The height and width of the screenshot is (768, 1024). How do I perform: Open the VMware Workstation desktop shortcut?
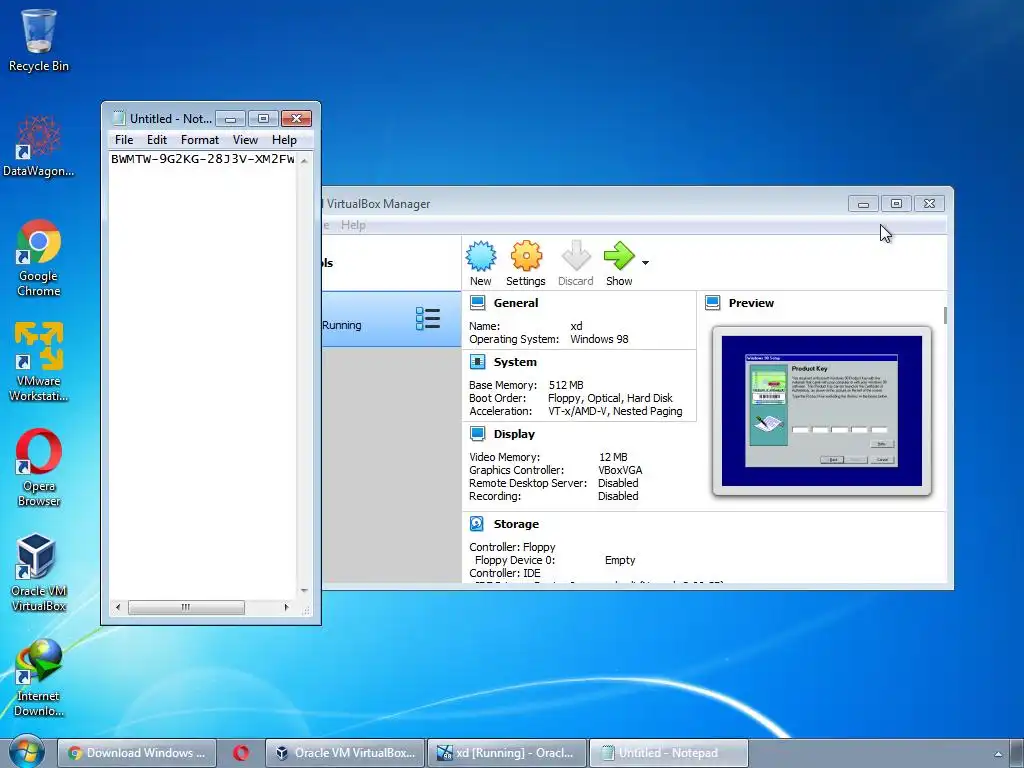pos(39,361)
